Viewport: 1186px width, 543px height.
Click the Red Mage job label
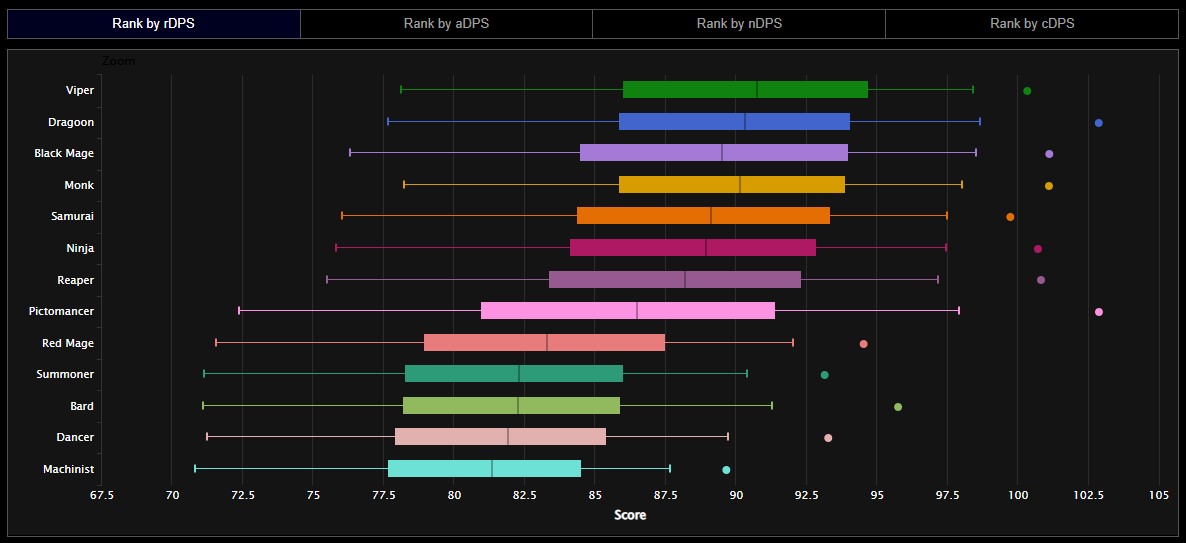click(x=68, y=343)
